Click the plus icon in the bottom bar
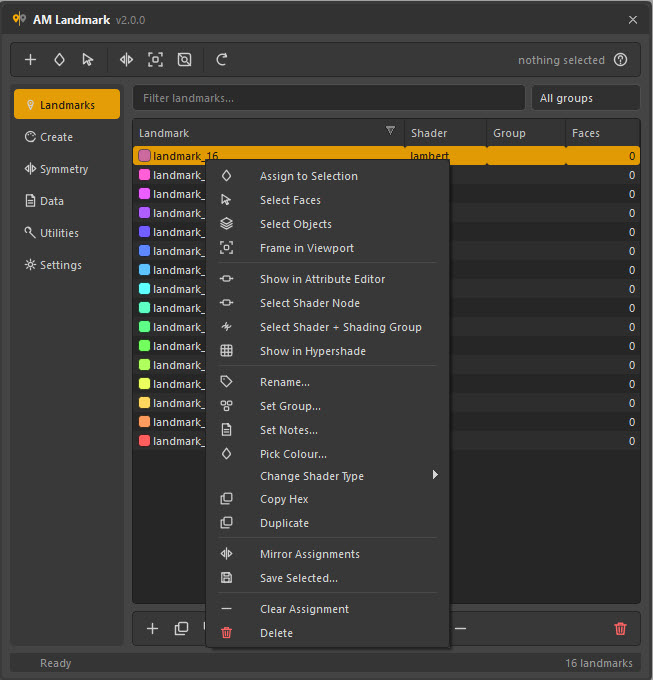Screen dimensions: 653x680 152,628
